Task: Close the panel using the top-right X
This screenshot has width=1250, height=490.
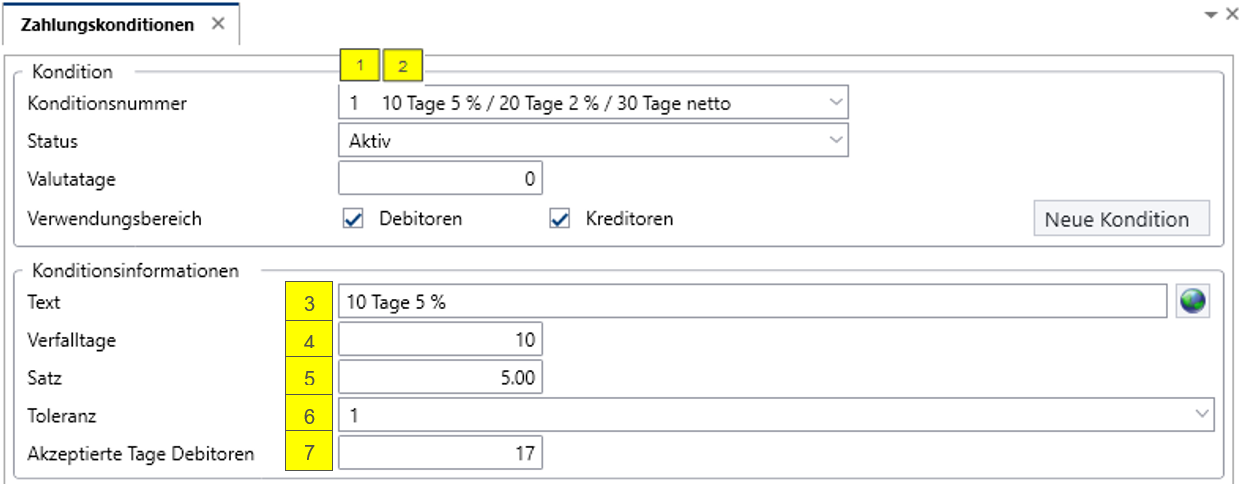Action: 1231,14
